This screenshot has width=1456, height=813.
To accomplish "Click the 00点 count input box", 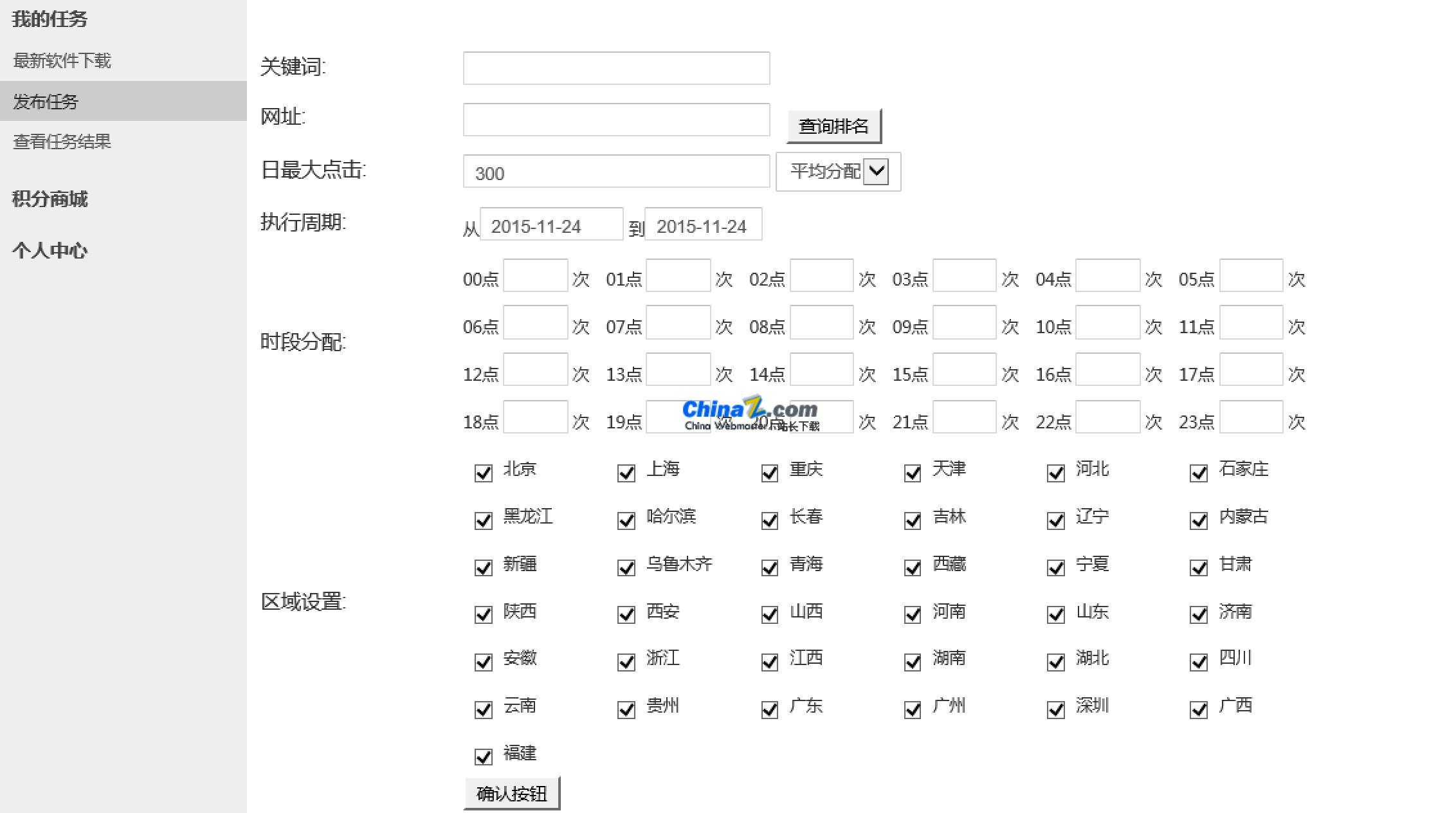I will pyautogui.click(x=535, y=275).
